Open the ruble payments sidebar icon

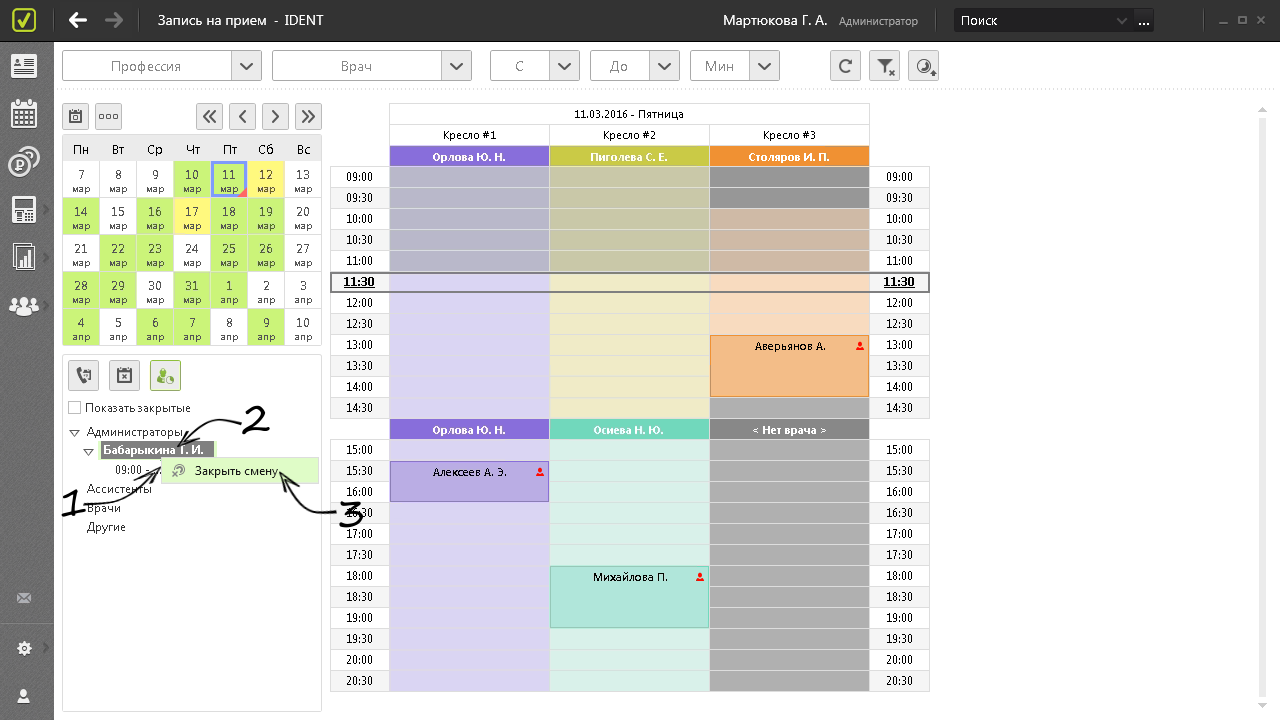(x=24, y=161)
